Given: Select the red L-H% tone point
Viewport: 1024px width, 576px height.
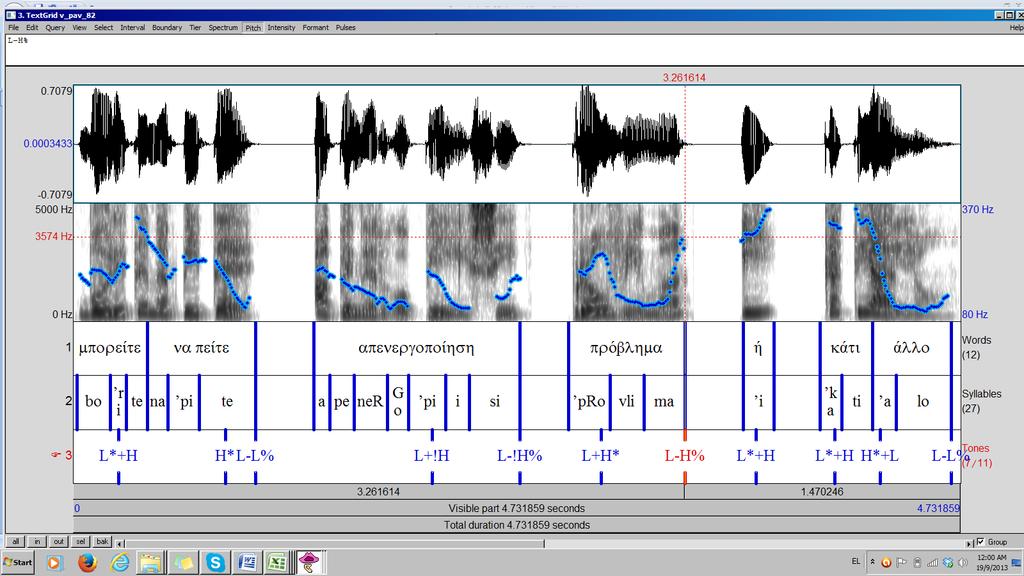Looking at the screenshot, I should (684, 456).
